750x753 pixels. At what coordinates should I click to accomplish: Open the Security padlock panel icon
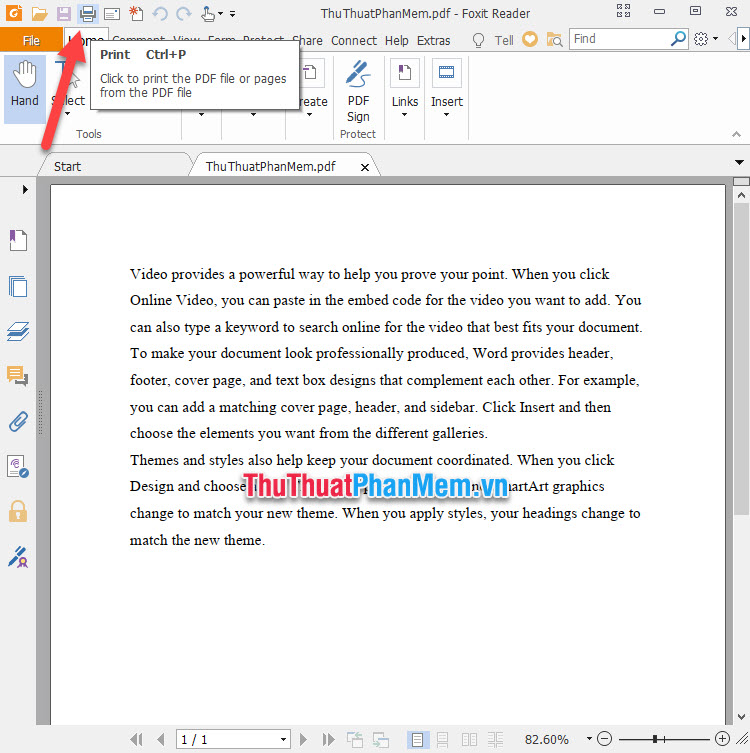coord(18,511)
